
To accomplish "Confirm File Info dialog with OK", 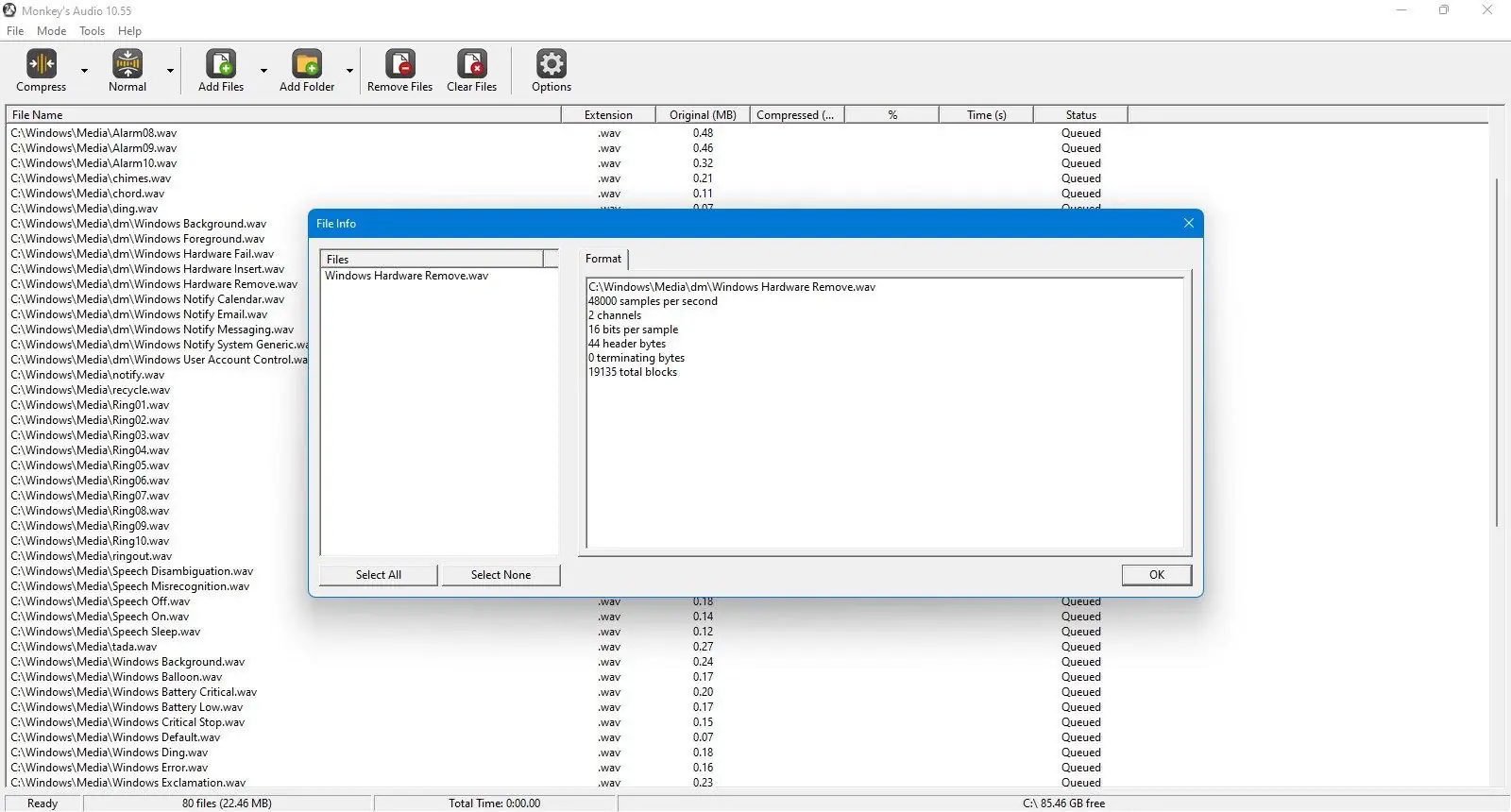I will (x=1157, y=575).
